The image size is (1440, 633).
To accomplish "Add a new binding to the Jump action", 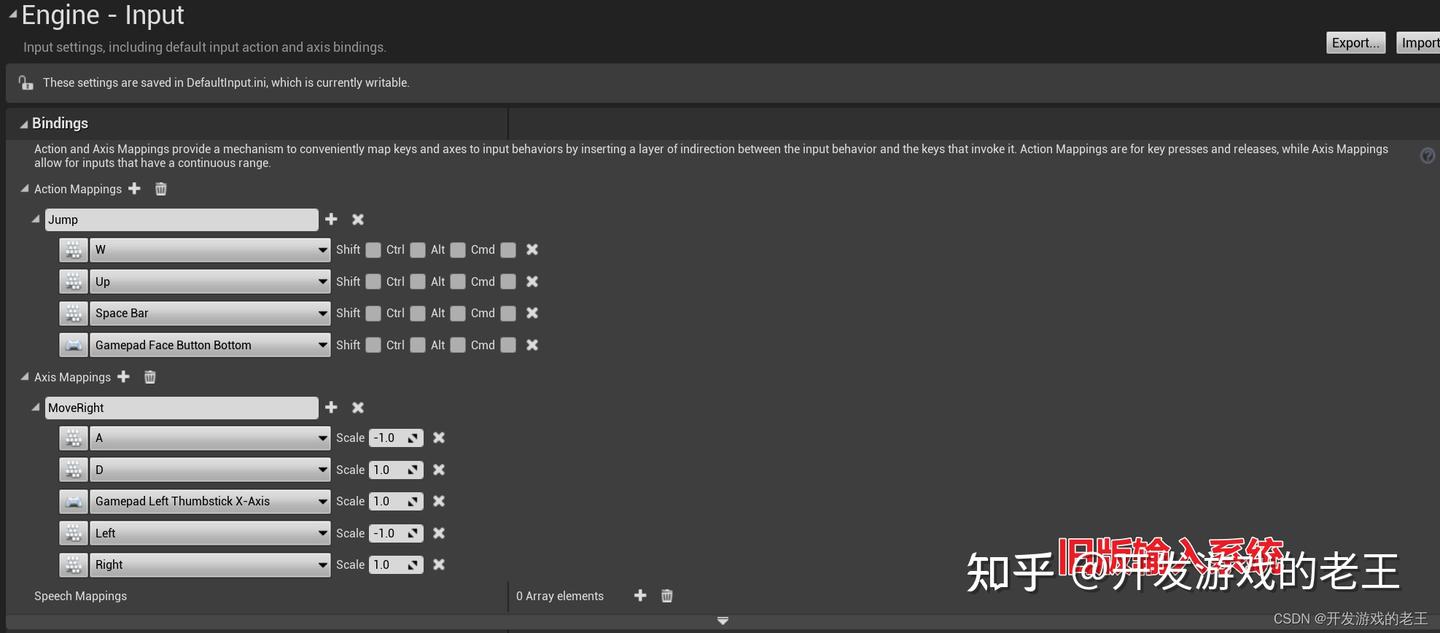I will pos(331,219).
